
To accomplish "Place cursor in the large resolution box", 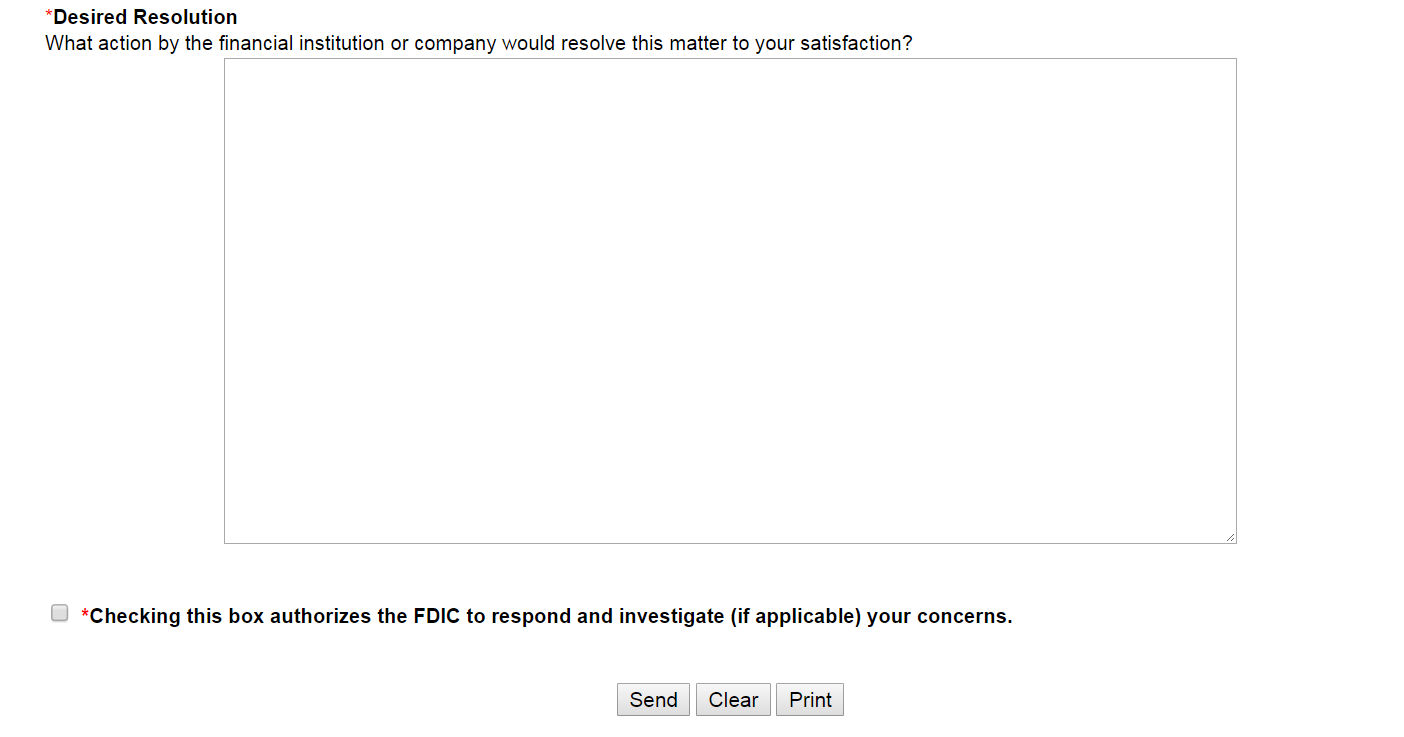I will tap(730, 300).
